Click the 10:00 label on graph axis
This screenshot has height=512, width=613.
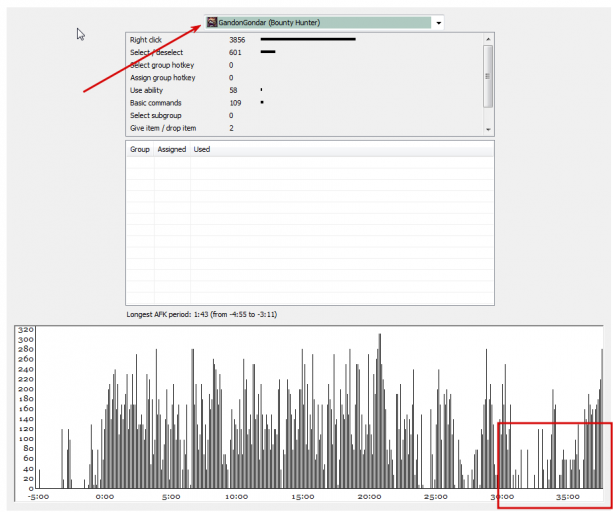coord(237,497)
